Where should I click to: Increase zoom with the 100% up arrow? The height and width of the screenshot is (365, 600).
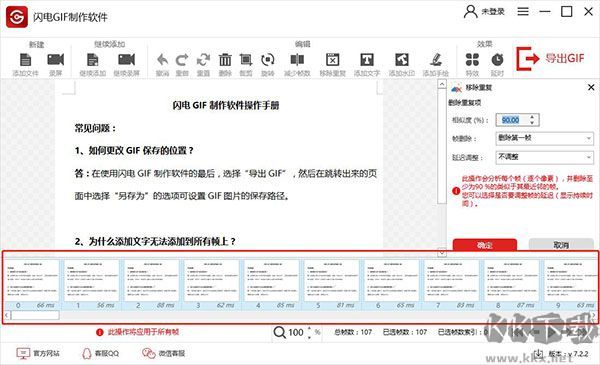point(309,329)
